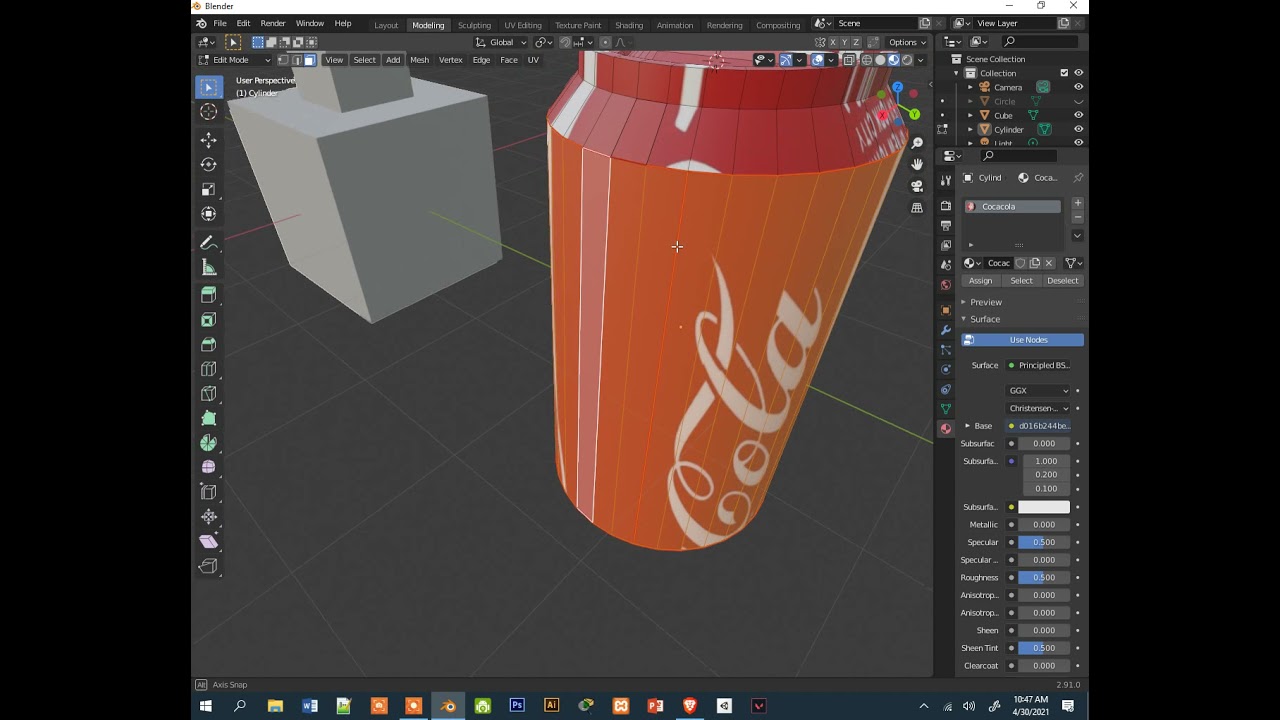Pick the Rotate tool
This screenshot has height=720, width=1280.
(208, 164)
